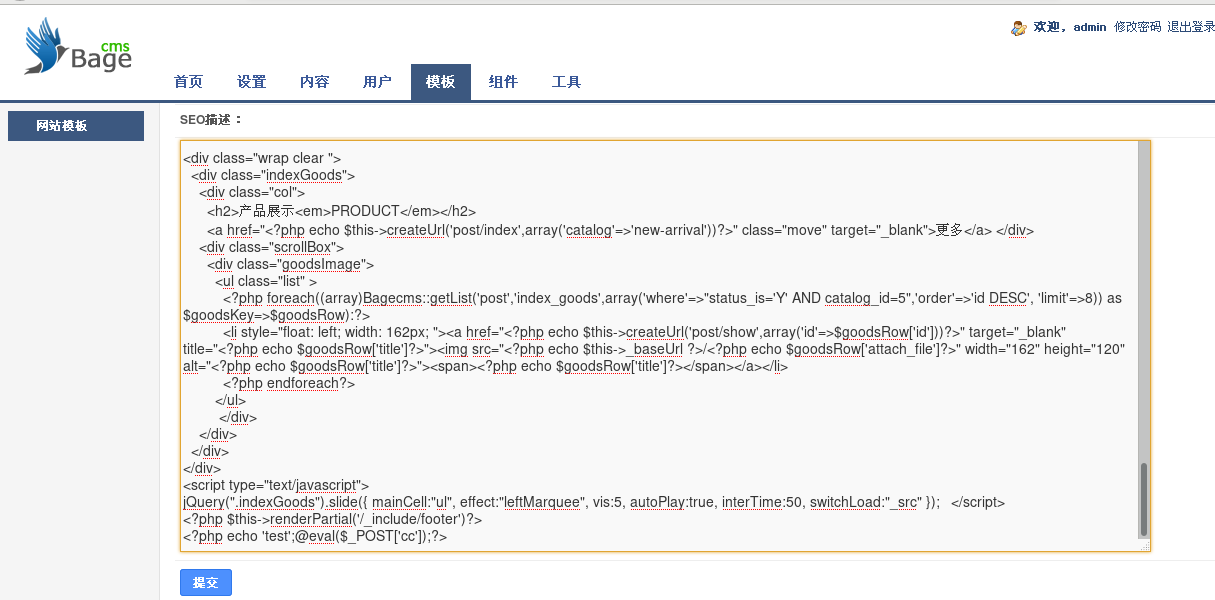Click the jQuery indexGoods slide line

(x=594, y=502)
